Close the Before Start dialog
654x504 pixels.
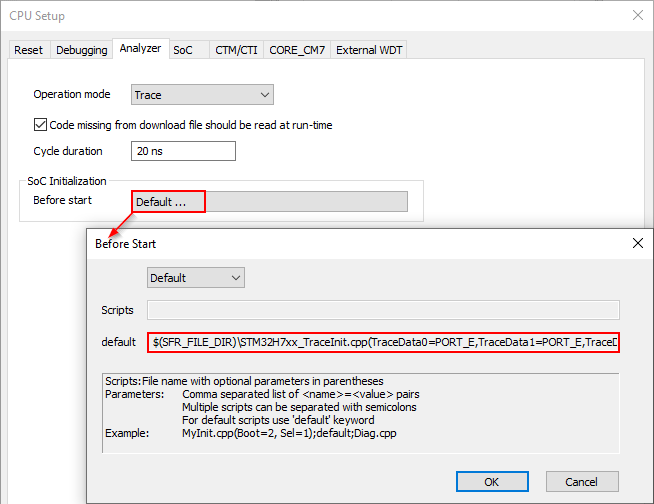click(x=637, y=243)
